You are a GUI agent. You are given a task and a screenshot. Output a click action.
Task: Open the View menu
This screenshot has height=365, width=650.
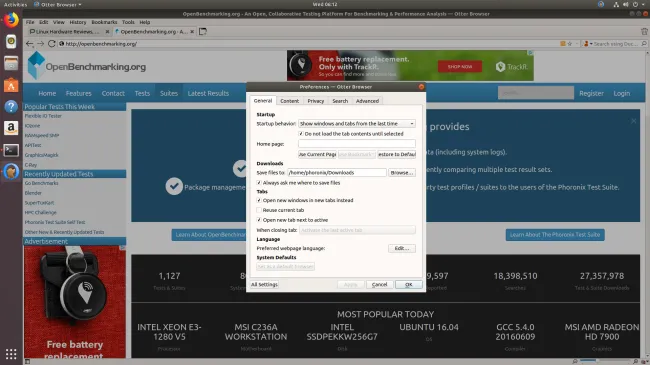58,22
